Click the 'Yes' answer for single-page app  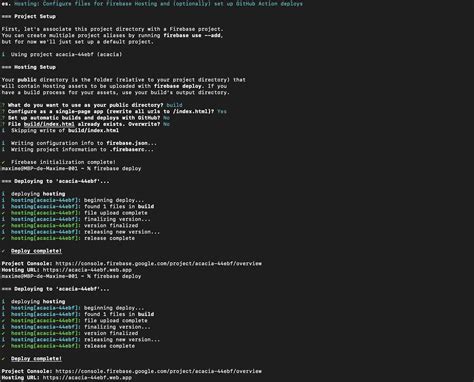point(222,111)
